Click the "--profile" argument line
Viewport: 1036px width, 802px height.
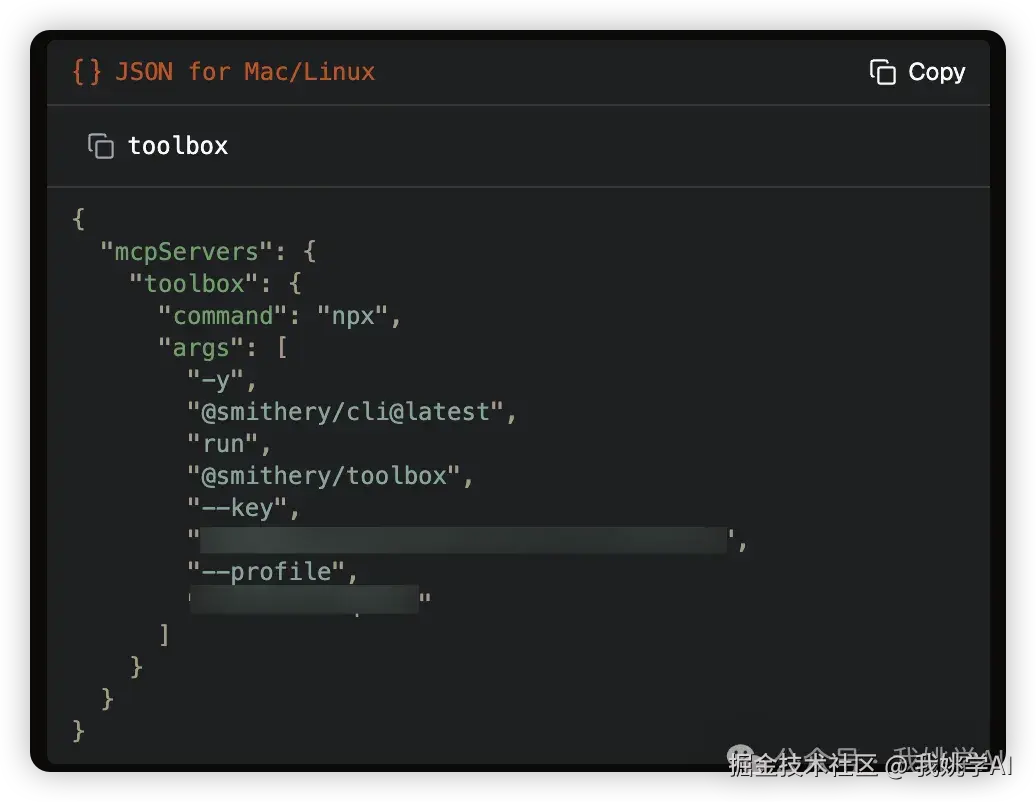pyautogui.click(x=272, y=572)
